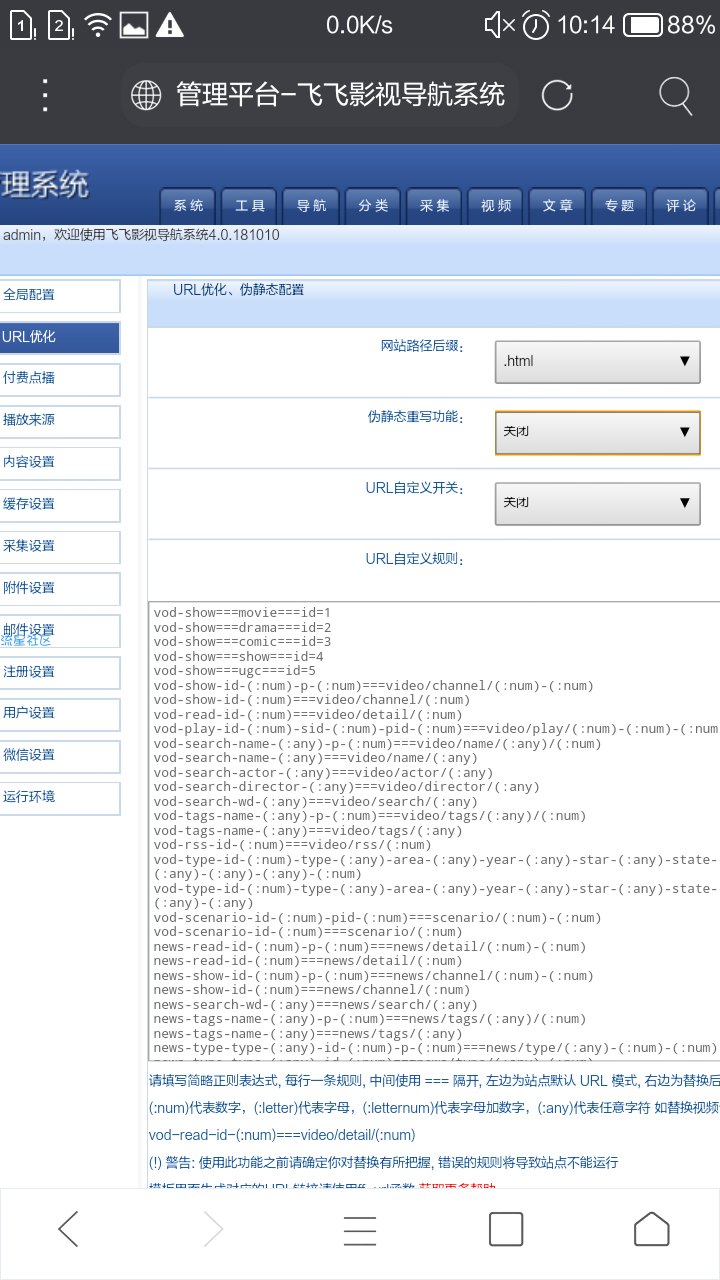720x1280 pixels.
Task: Open 用户设置 in the sidebar
Action: tap(59, 714)
